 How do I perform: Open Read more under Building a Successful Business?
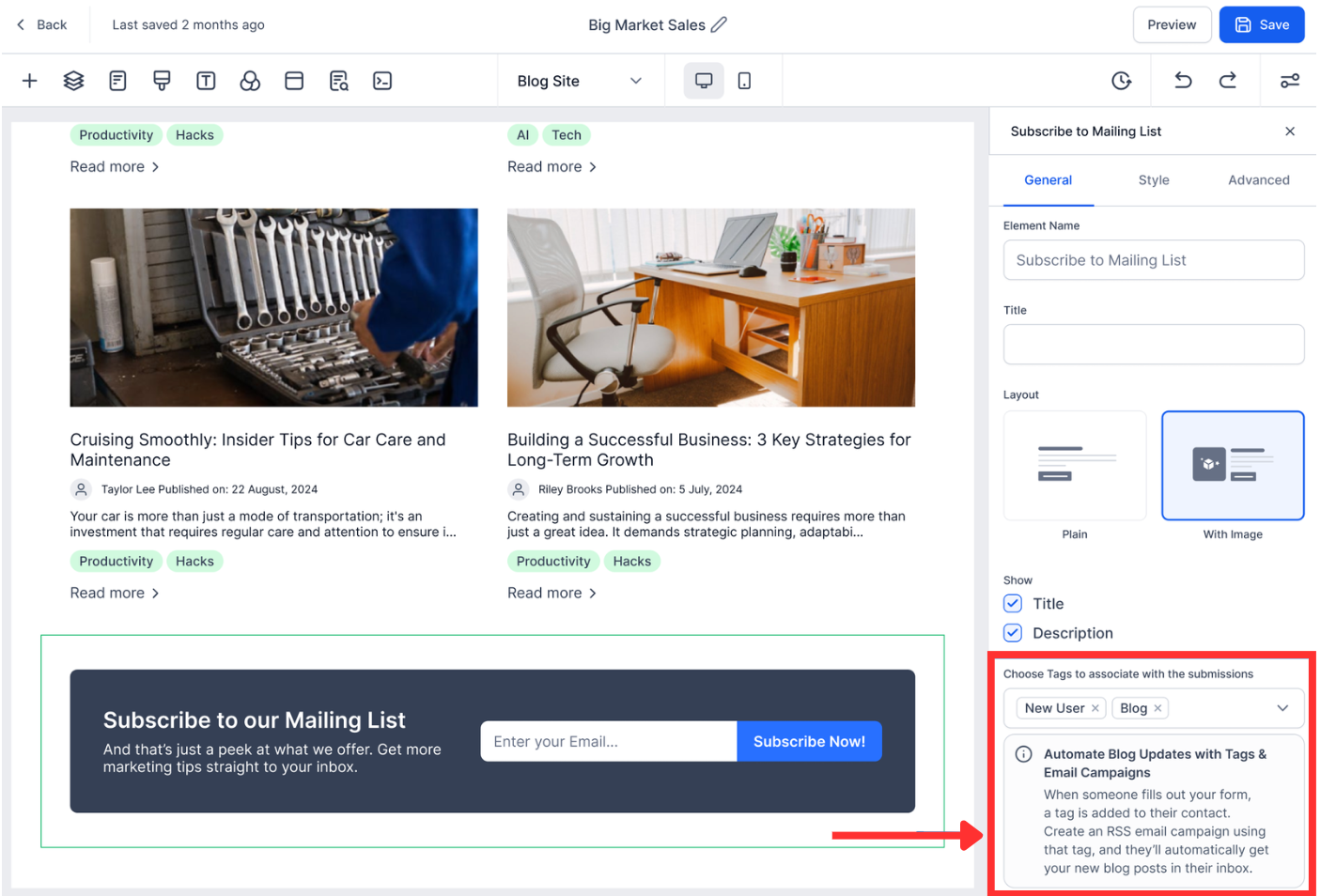pyautogui.click(x=551, y=593)
